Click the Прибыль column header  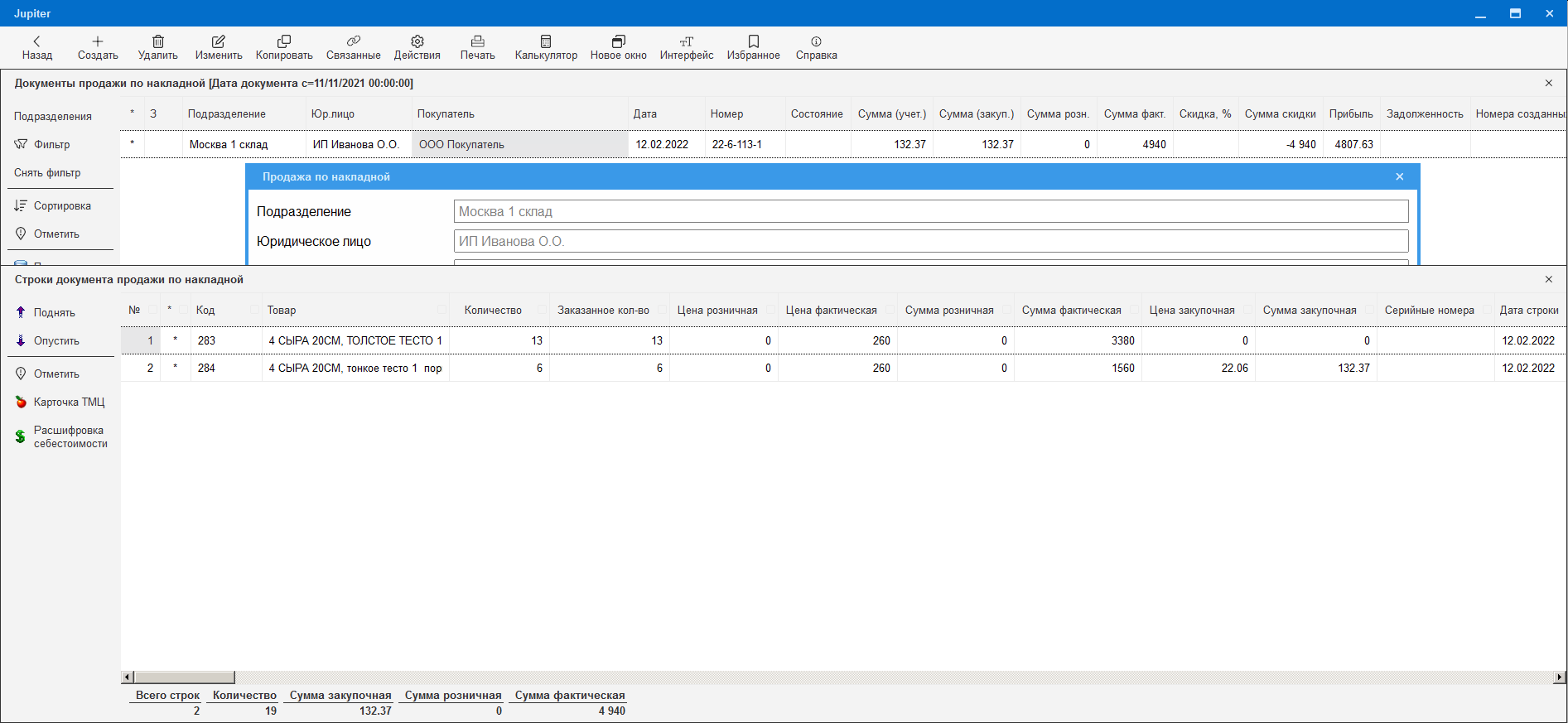(x=1351, y=113)
